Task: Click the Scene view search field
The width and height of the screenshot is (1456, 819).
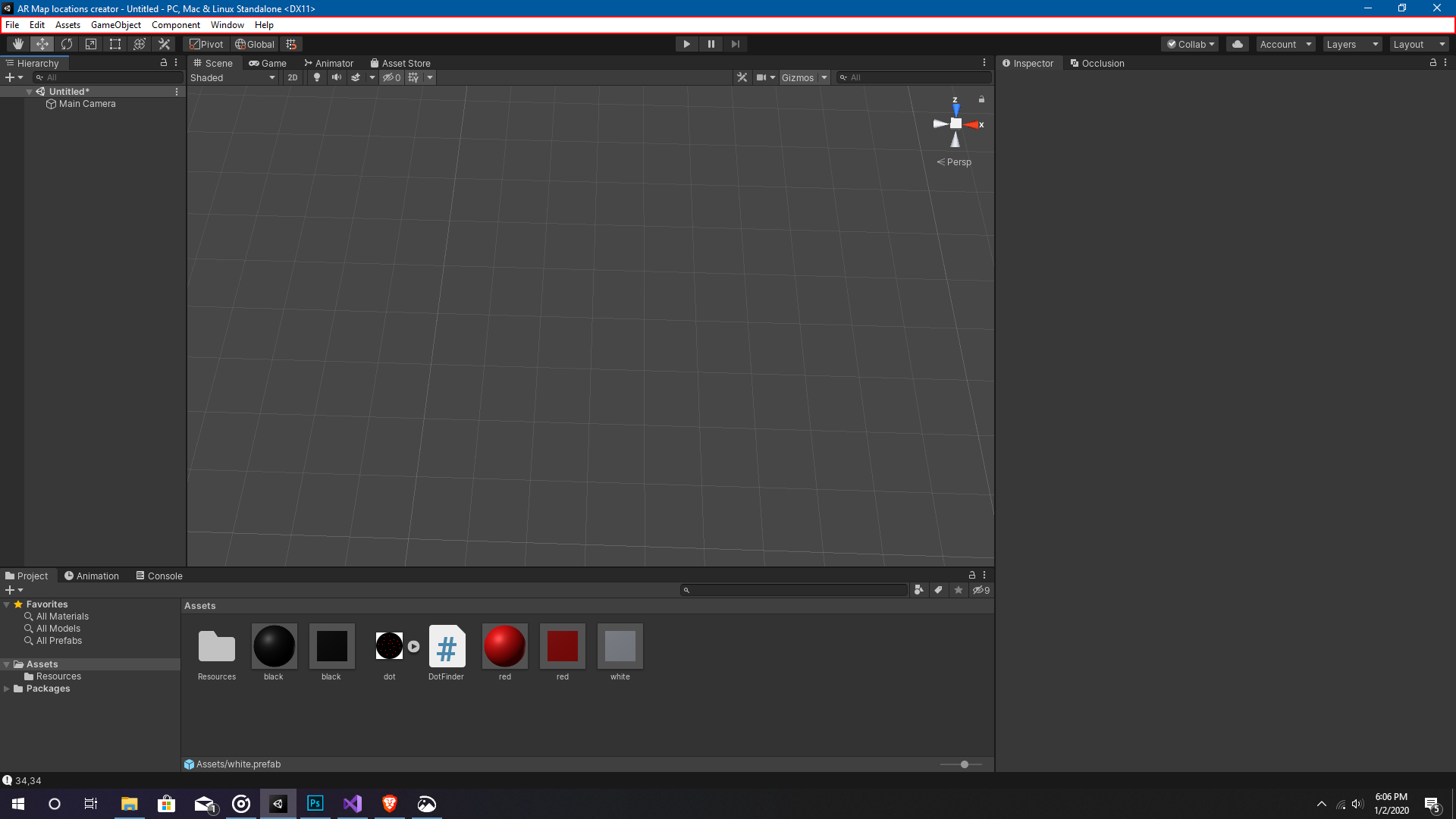Action: [914, 77]
